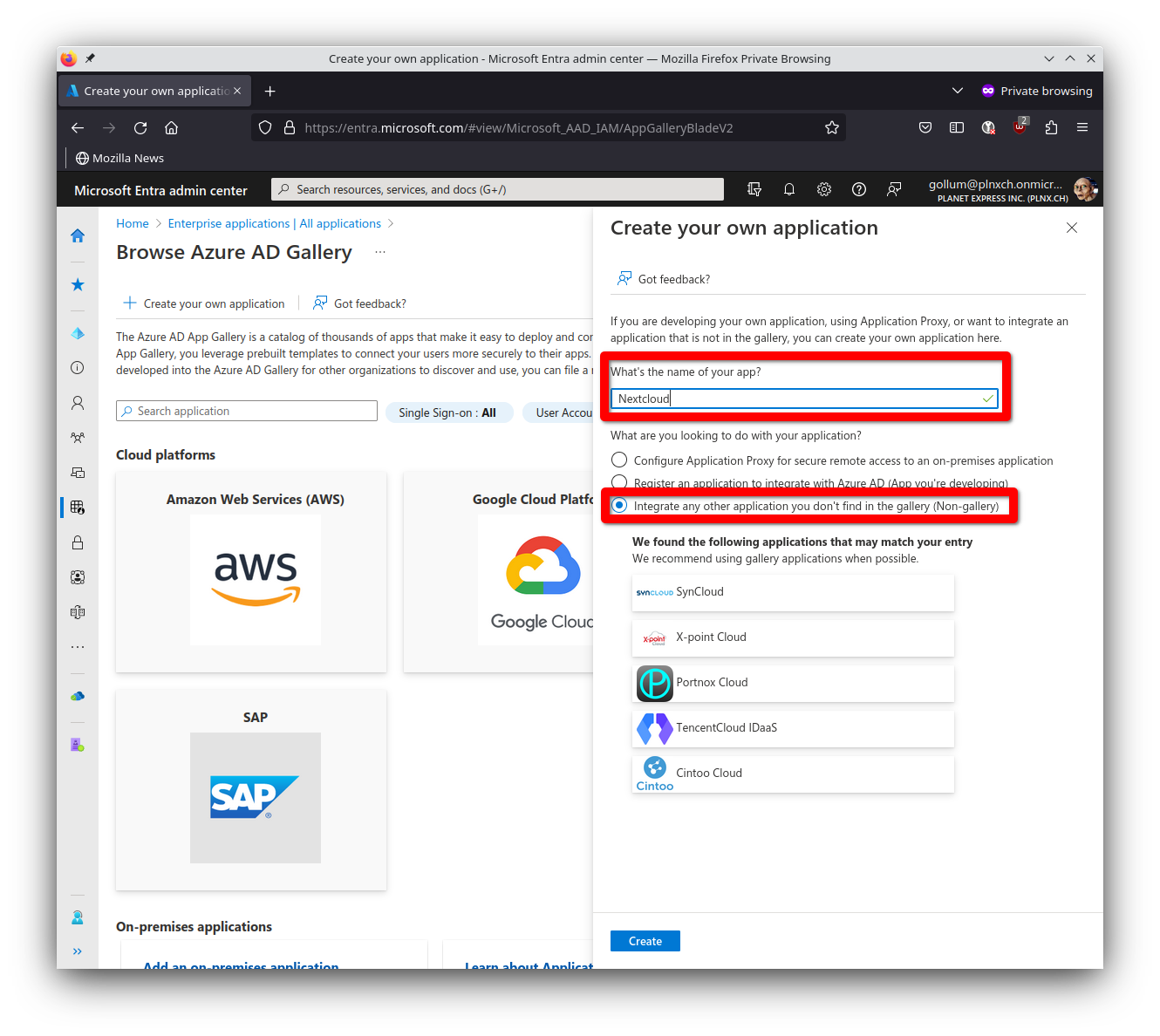The image size is (1160, 1036).
Task: Expand the collapsed sidebar with double chevron
Action: pos(77,951)
